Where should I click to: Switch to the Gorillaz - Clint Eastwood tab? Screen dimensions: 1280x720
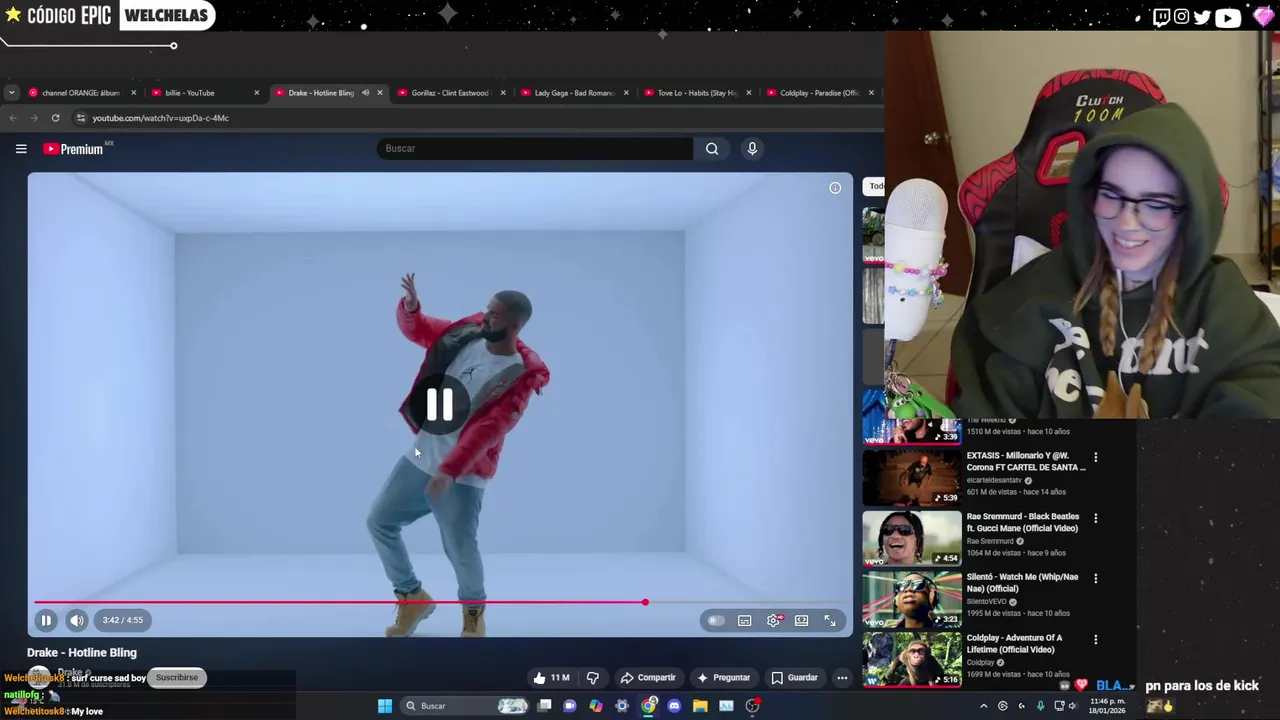click(x=450, y=93)
